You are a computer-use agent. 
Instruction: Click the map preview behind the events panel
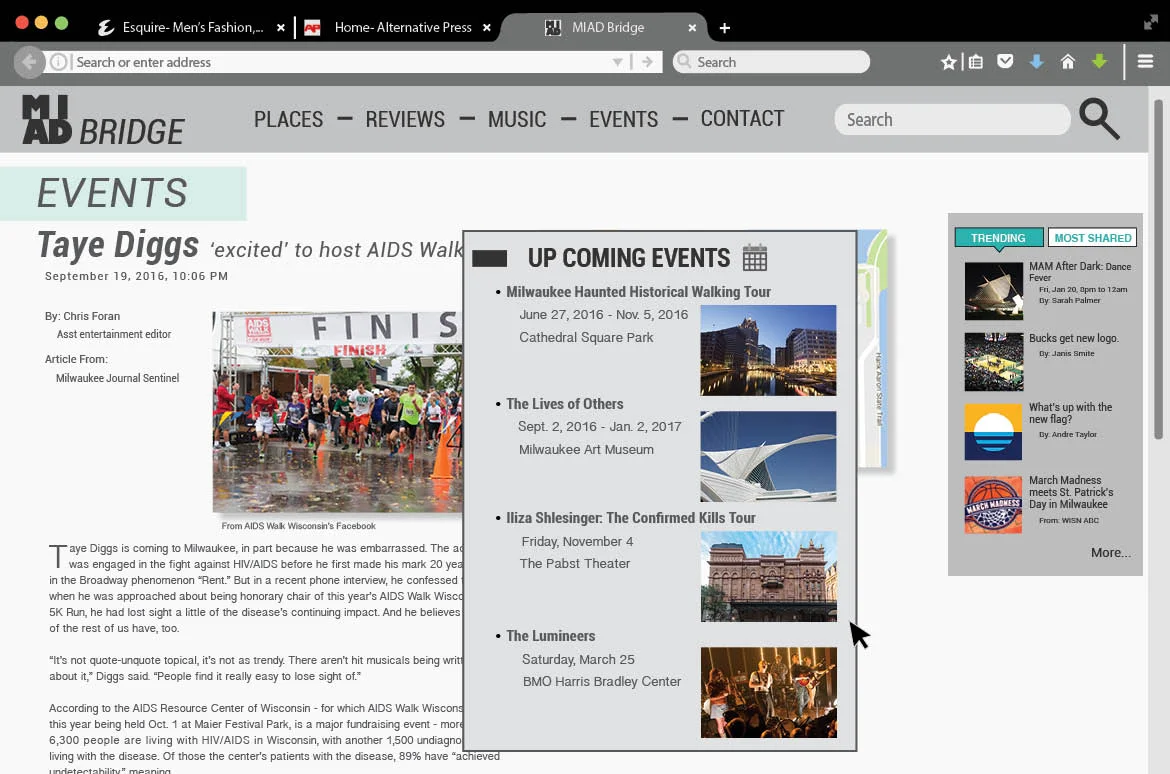pos(872,348)
